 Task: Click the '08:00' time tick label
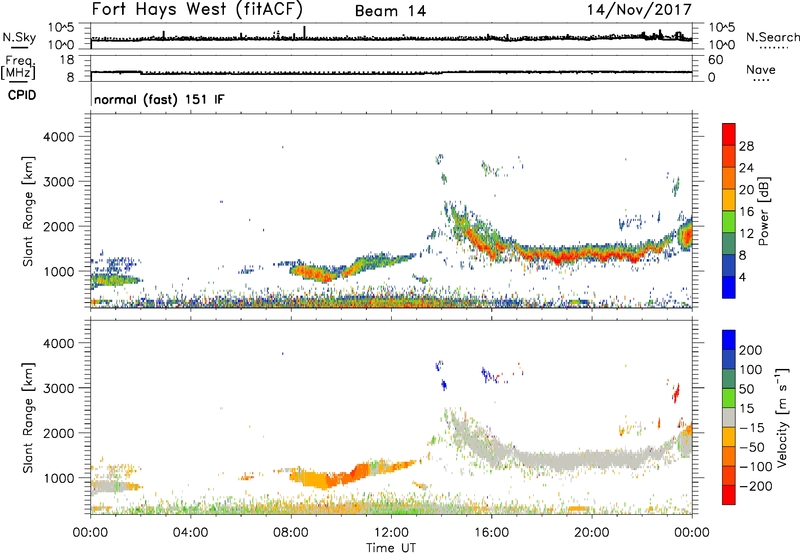point(290,533)
